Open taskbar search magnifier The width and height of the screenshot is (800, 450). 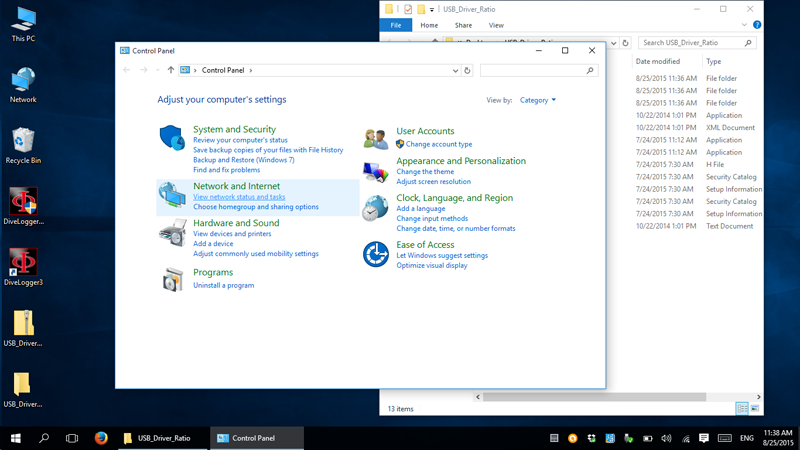point(44,438)
